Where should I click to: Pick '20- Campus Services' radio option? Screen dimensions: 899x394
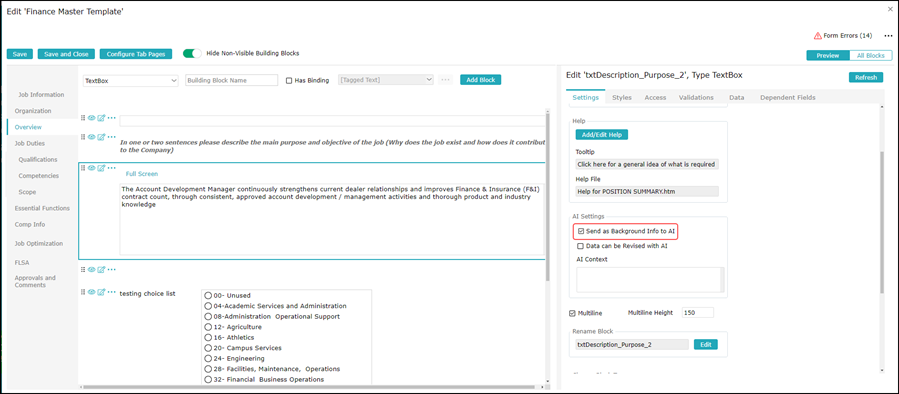(x=208, y=348)
